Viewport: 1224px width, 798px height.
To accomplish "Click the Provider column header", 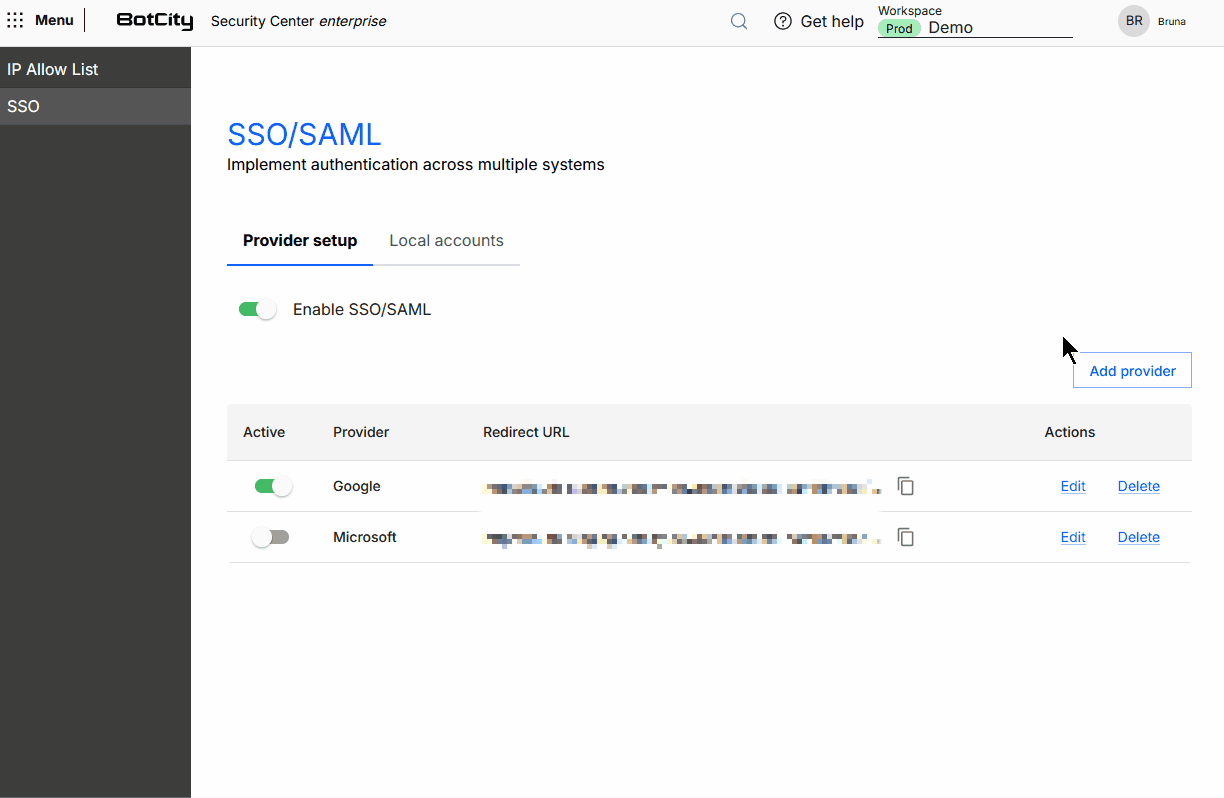I will click(361, 432).
